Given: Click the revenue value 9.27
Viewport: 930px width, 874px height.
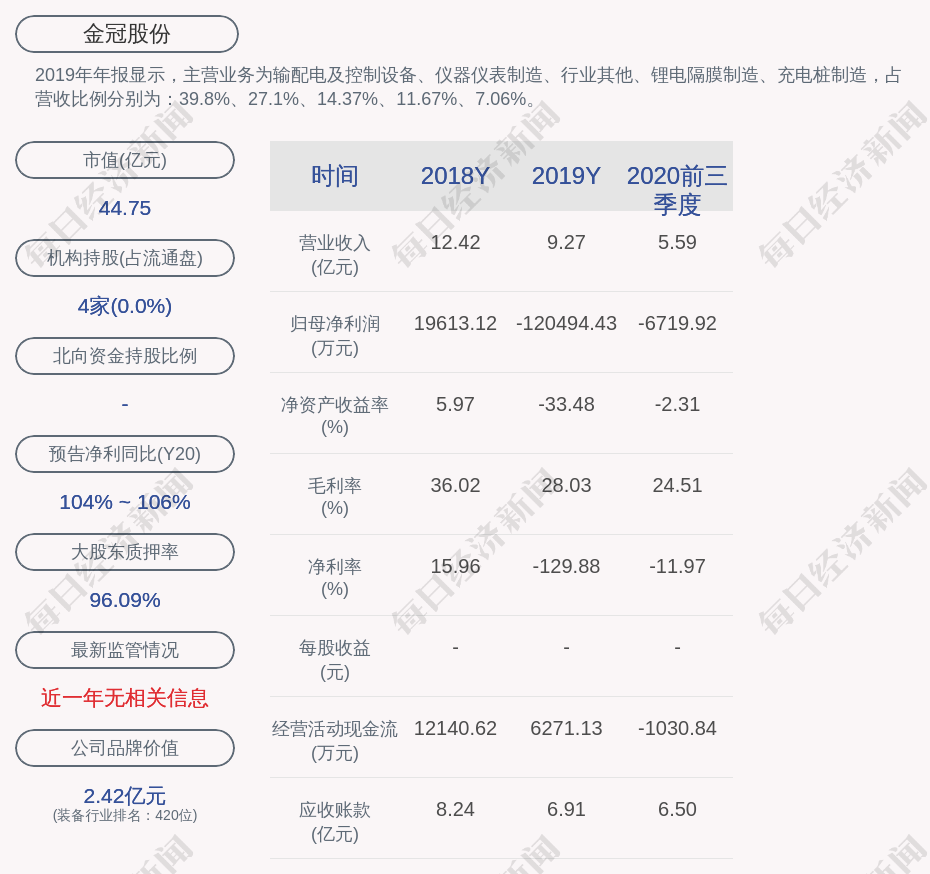Looking at the screenshot, I should (566, 243).
